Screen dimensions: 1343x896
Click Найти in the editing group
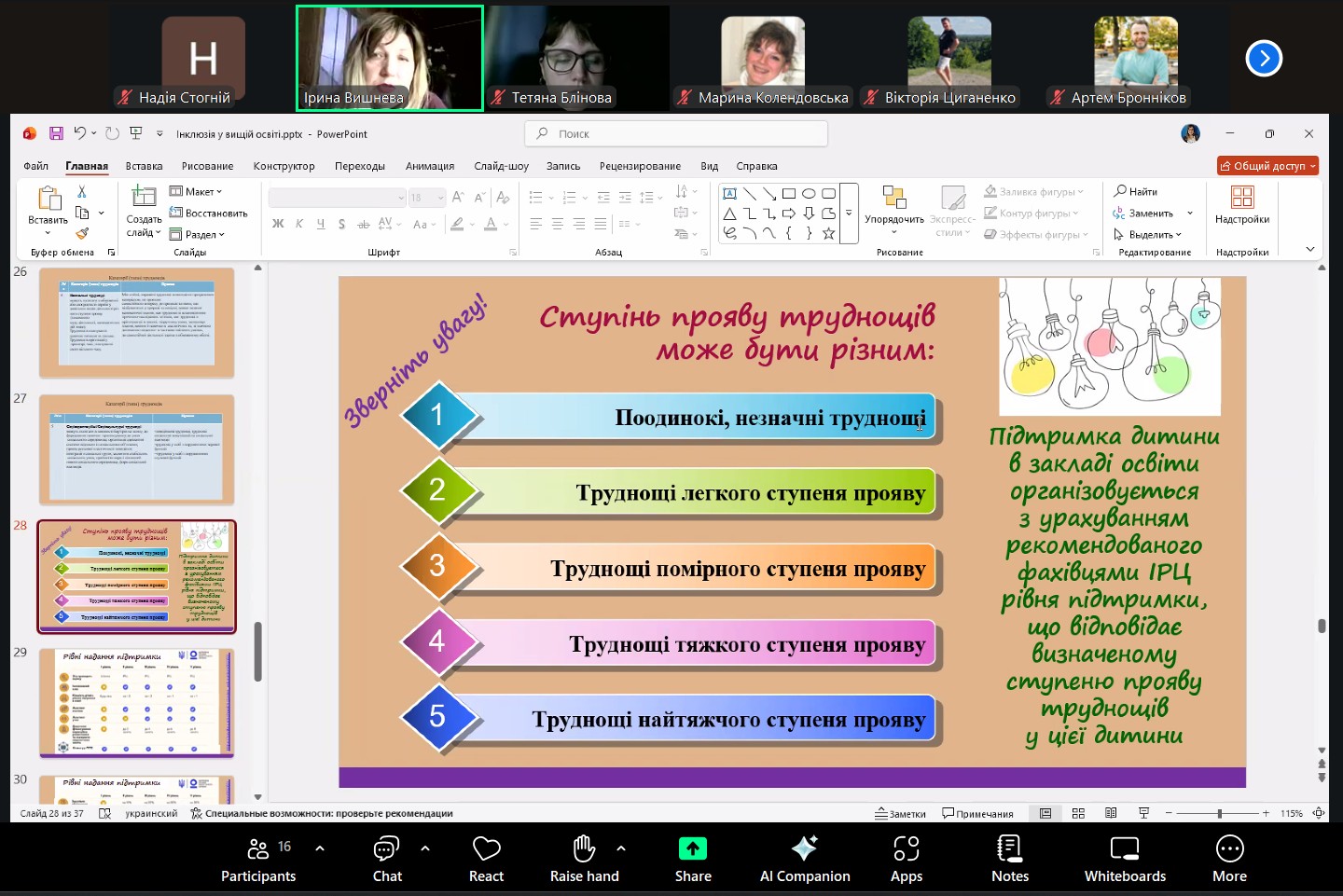[x=1136, y=191]
